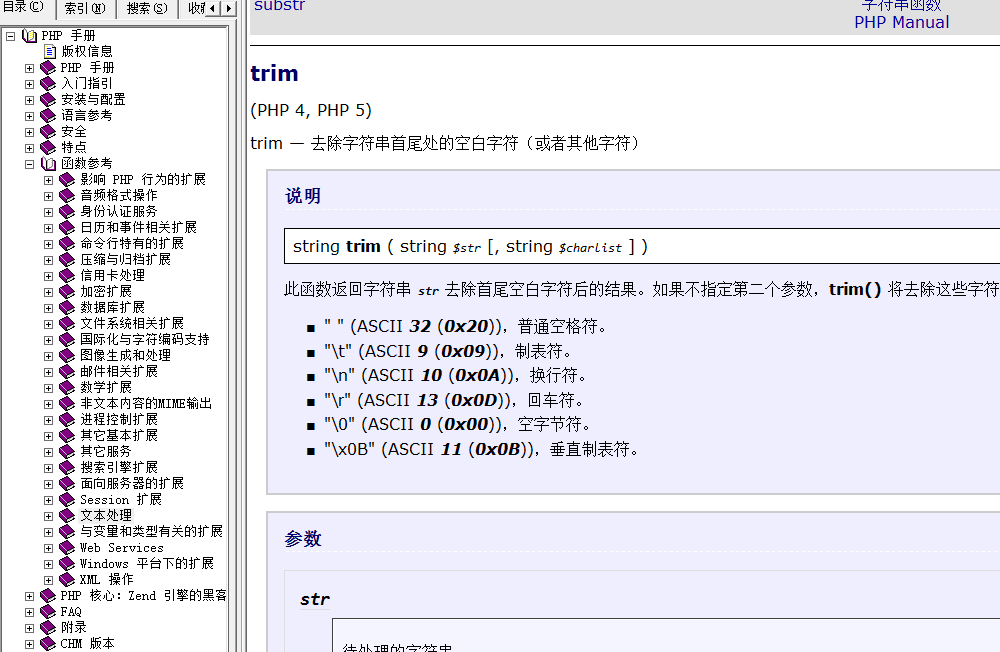The height and width of the screenshot is (652, 1000).
Task: Collapse the root PHP 手册 tree node
Action: 10,36
